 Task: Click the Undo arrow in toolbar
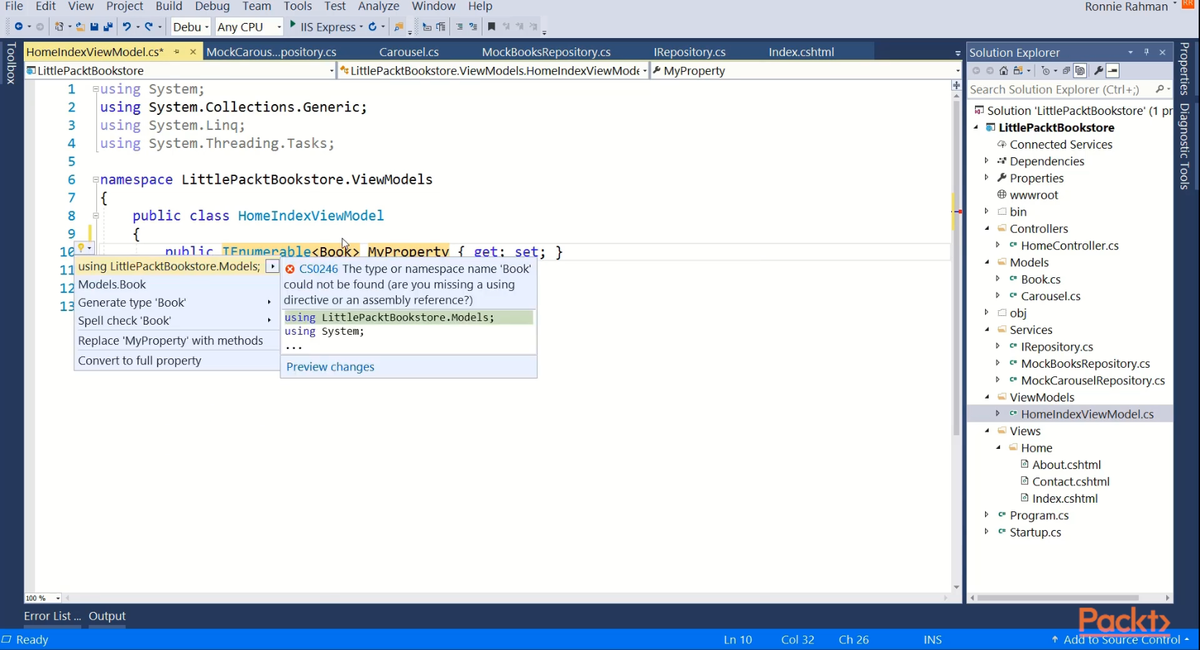pos(127,27)
